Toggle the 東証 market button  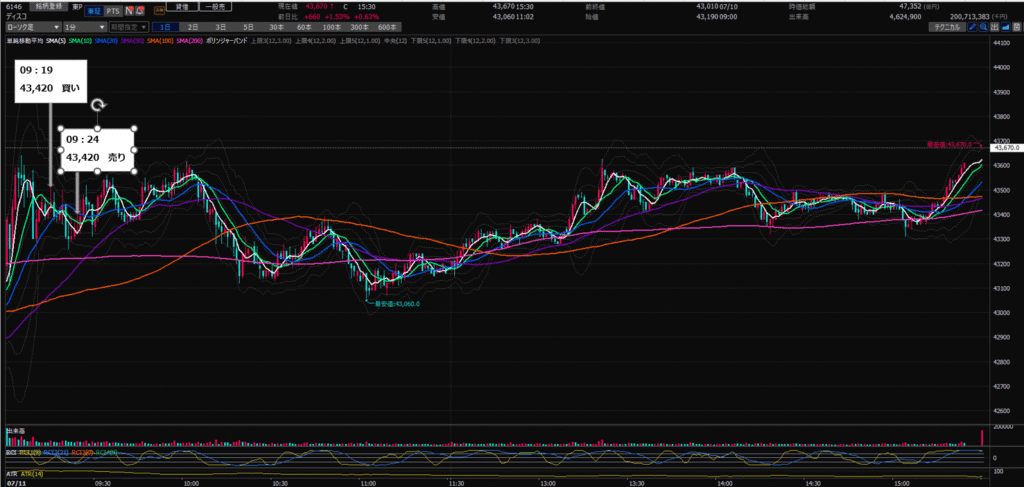(x=94, y=11)
